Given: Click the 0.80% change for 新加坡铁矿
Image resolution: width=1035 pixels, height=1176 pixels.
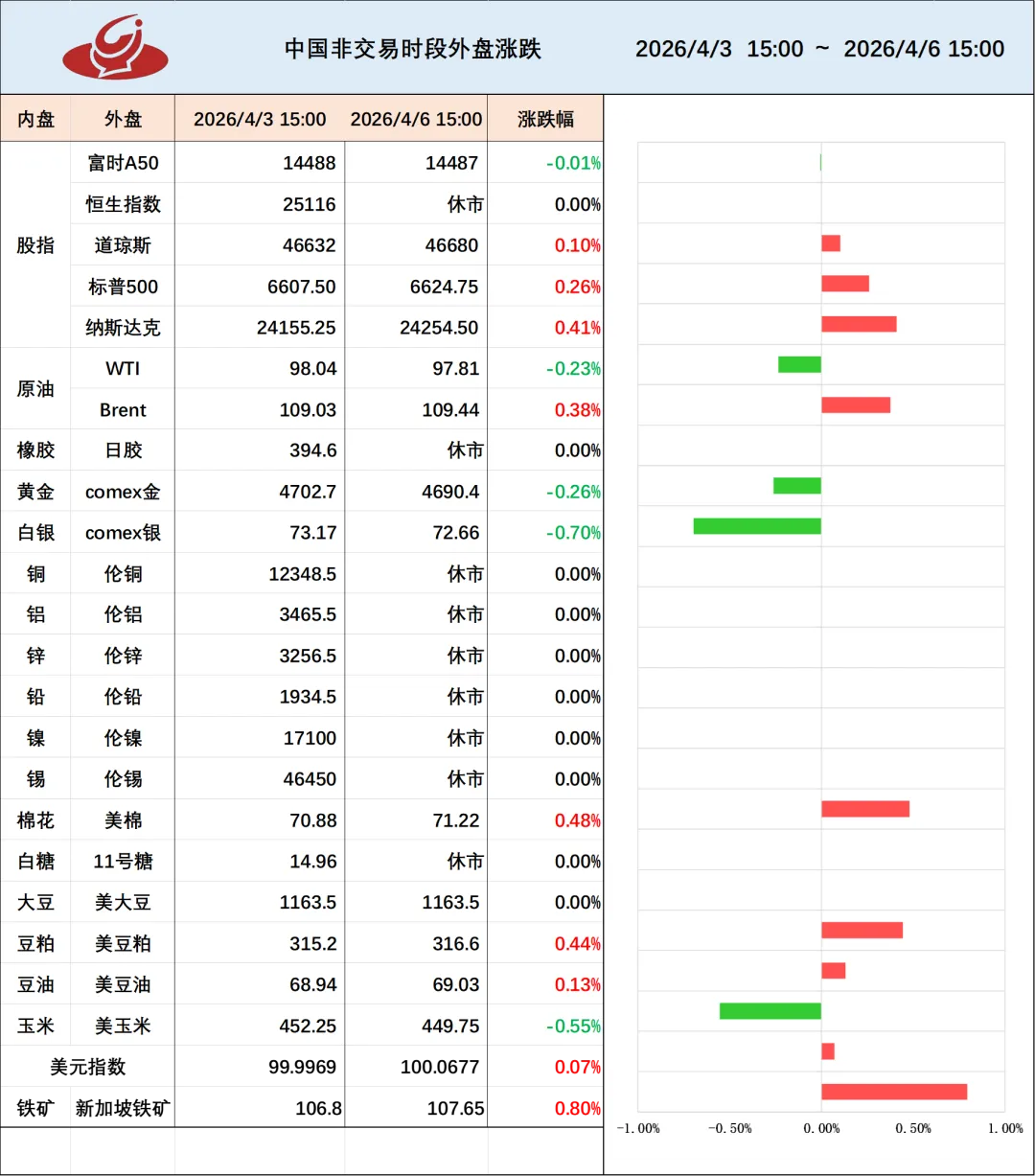Looking at the screenshot, I should point(578,1109).
